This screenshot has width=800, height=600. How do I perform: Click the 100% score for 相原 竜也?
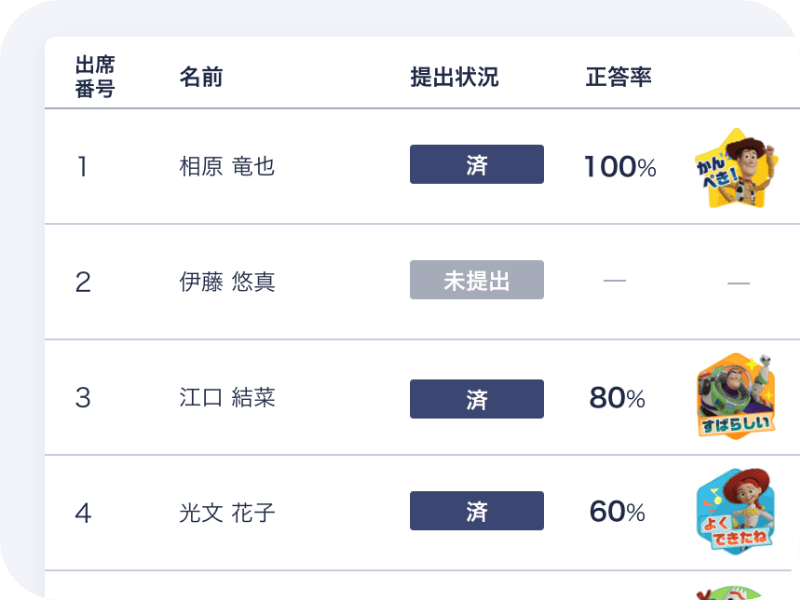click(x=619, y=167)
